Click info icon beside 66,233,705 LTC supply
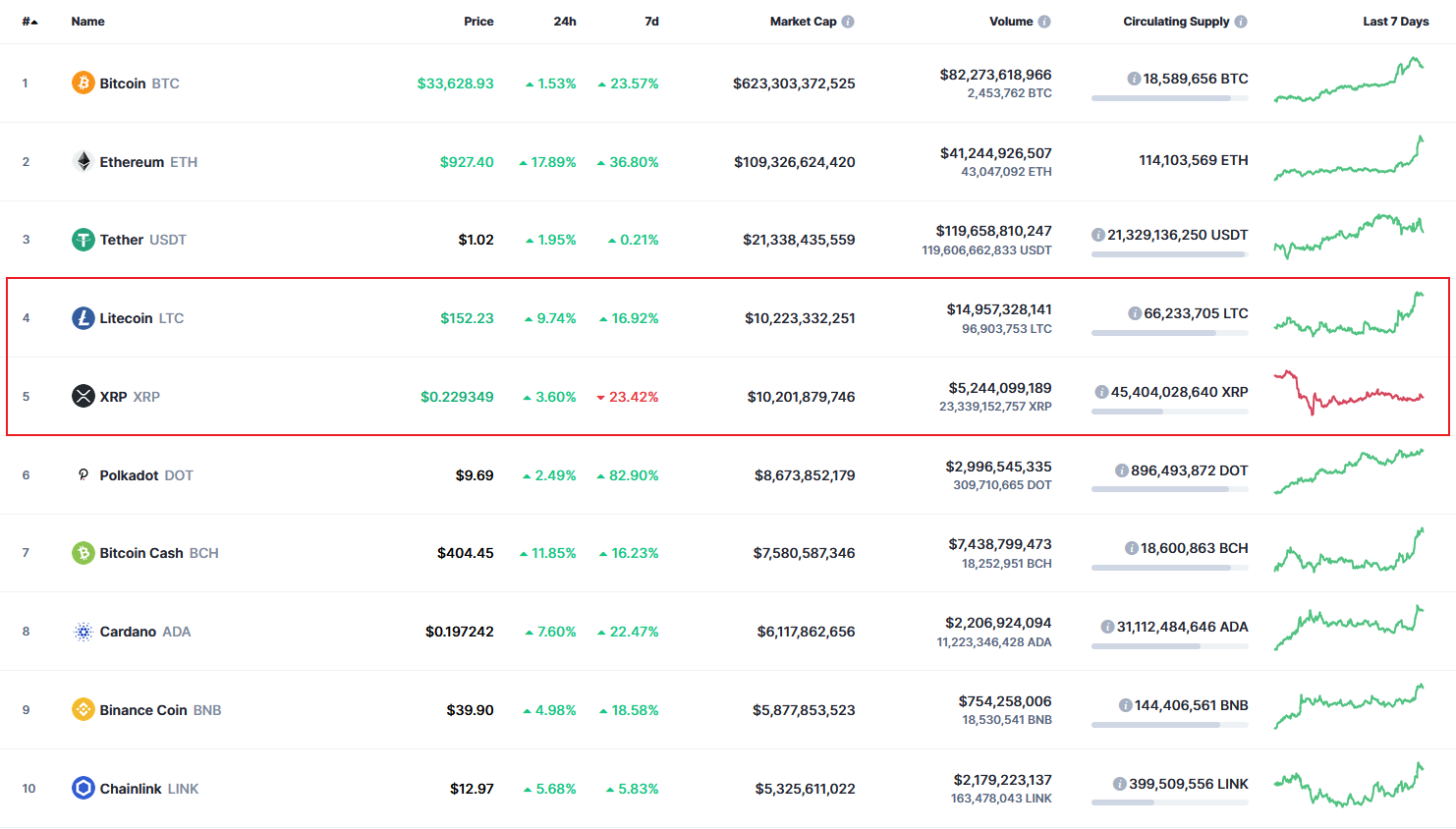 [1135, 313]
